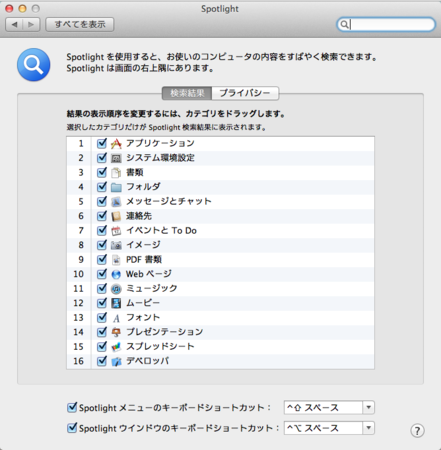This screenshot has width=441, height=450.
Task: Click the magnifier icon in search field
Action: pos(344,24)
